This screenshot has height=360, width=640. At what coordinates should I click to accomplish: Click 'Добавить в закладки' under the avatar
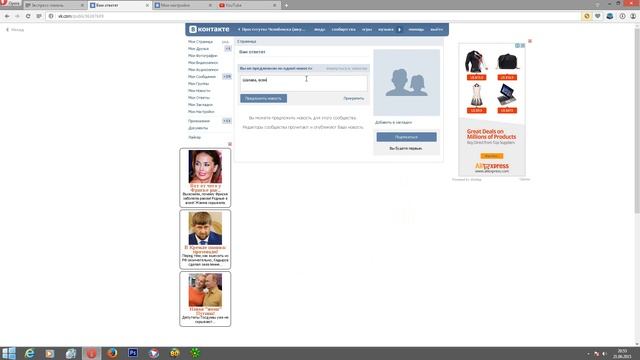click(393, 122)
